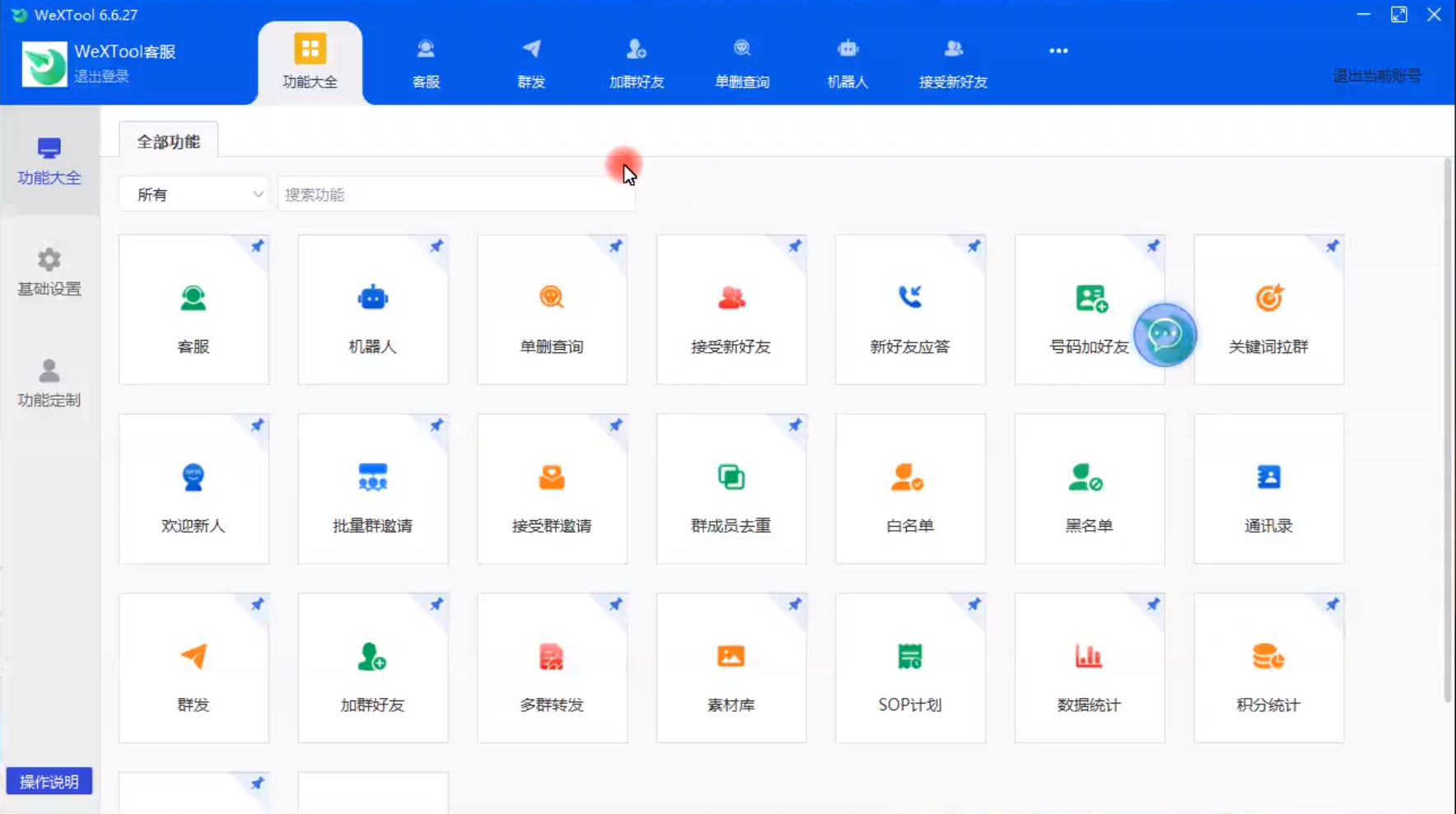
Task: Click the floating blue chat bubble
Action: tap(1164, 335)
